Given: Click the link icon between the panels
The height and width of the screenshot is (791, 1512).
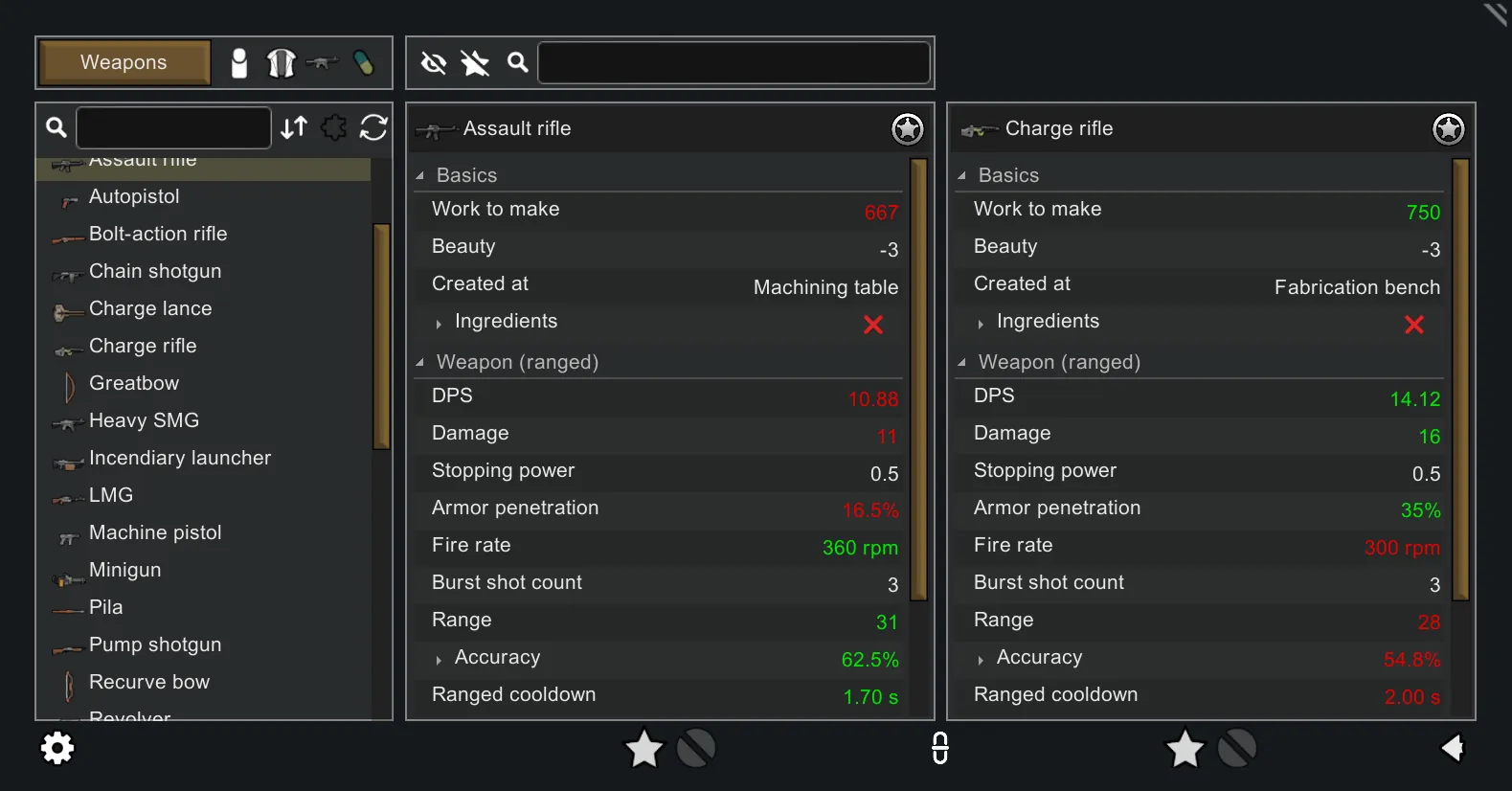Looking at the screenshot, I should tap(940, 748).
